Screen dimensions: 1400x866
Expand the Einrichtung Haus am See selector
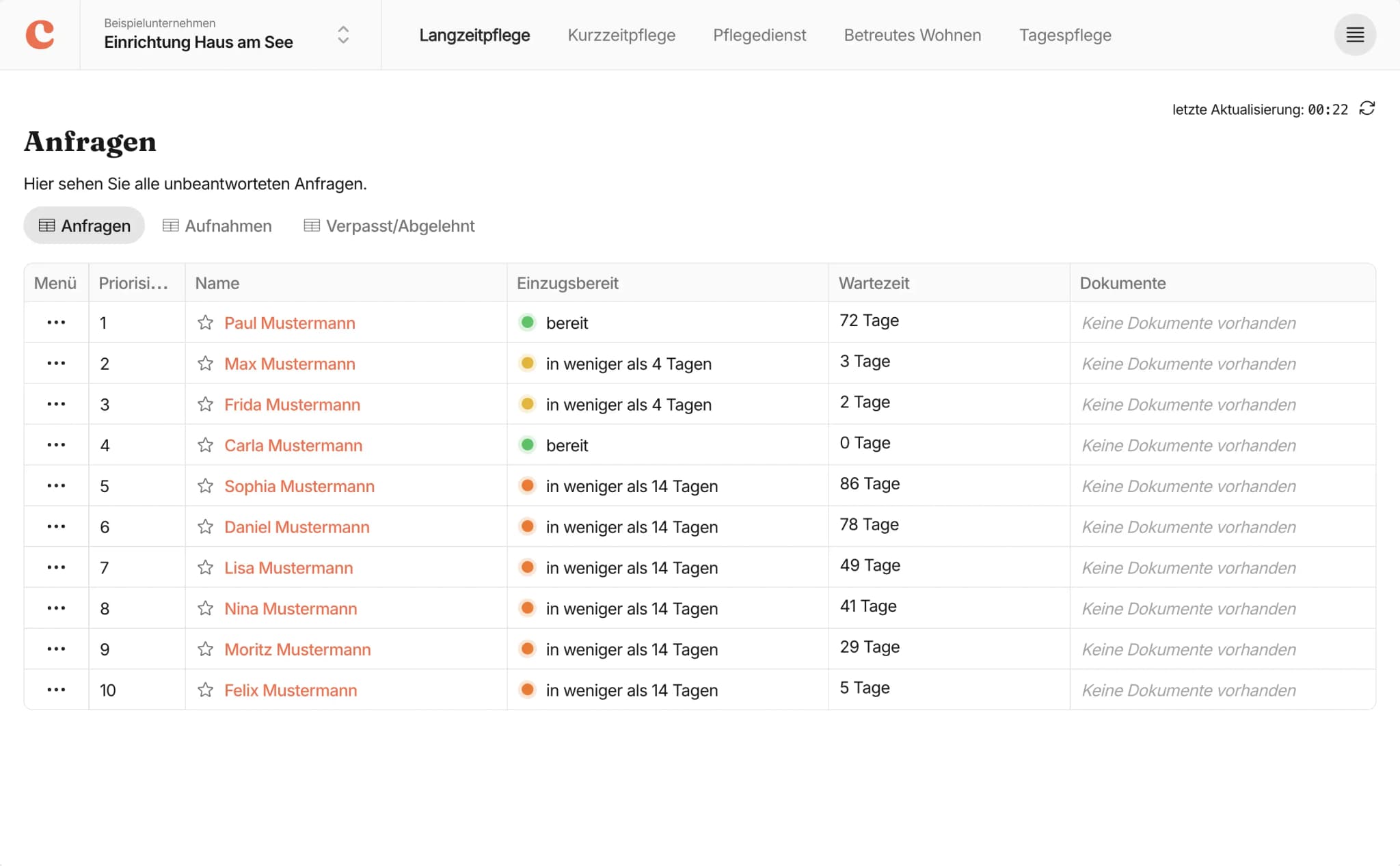(343, 34)
